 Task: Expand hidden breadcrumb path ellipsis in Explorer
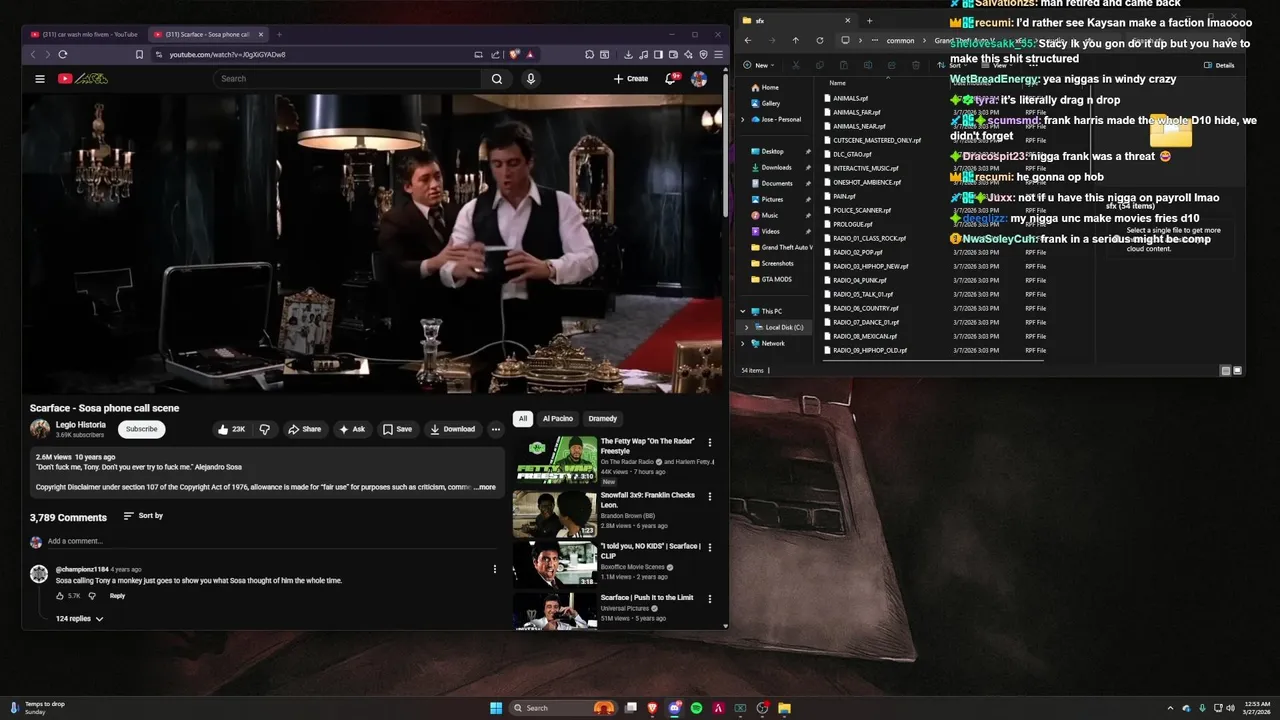point(874,40)
